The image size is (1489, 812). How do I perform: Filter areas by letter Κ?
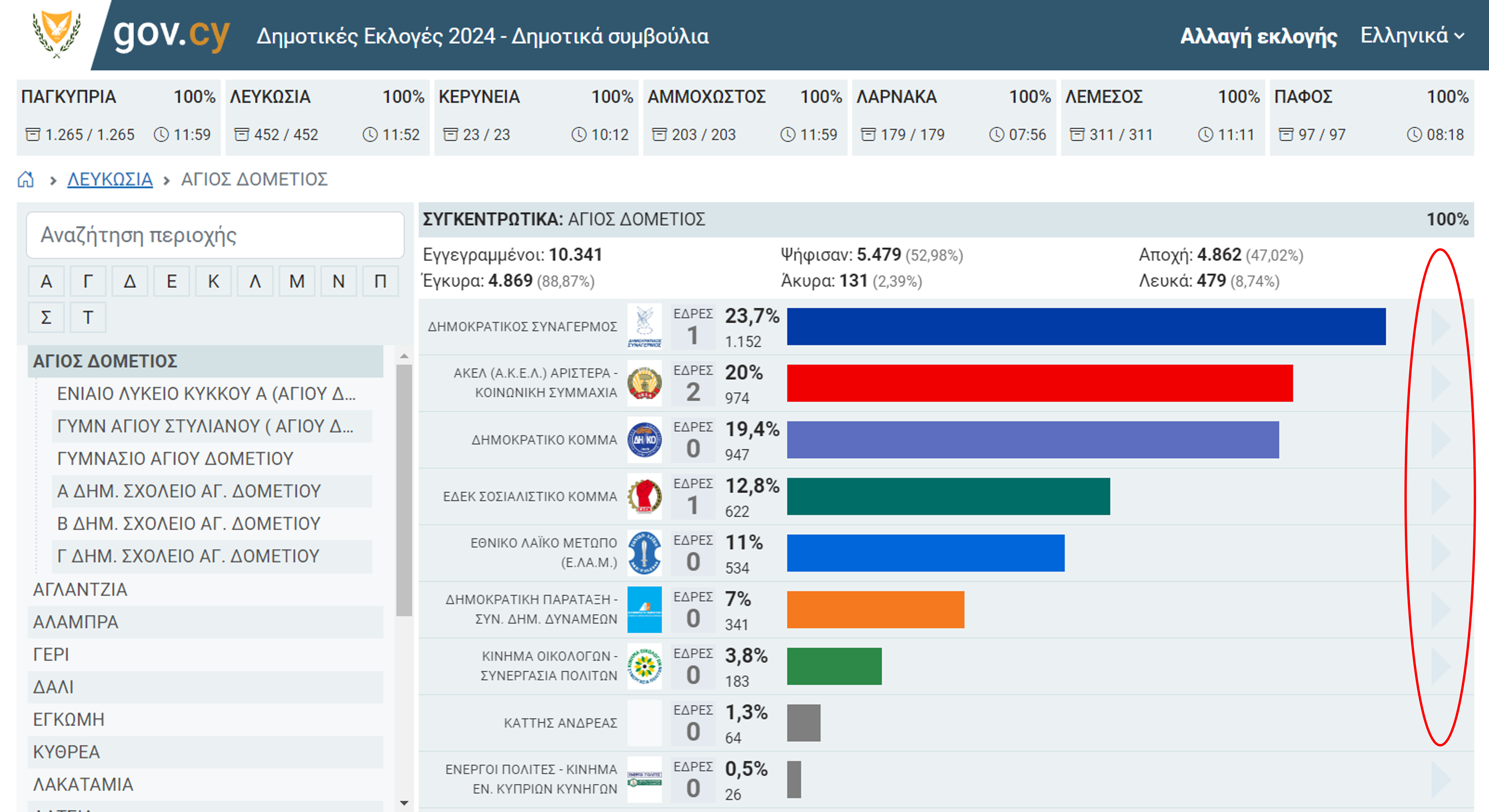tap(213, 282)
